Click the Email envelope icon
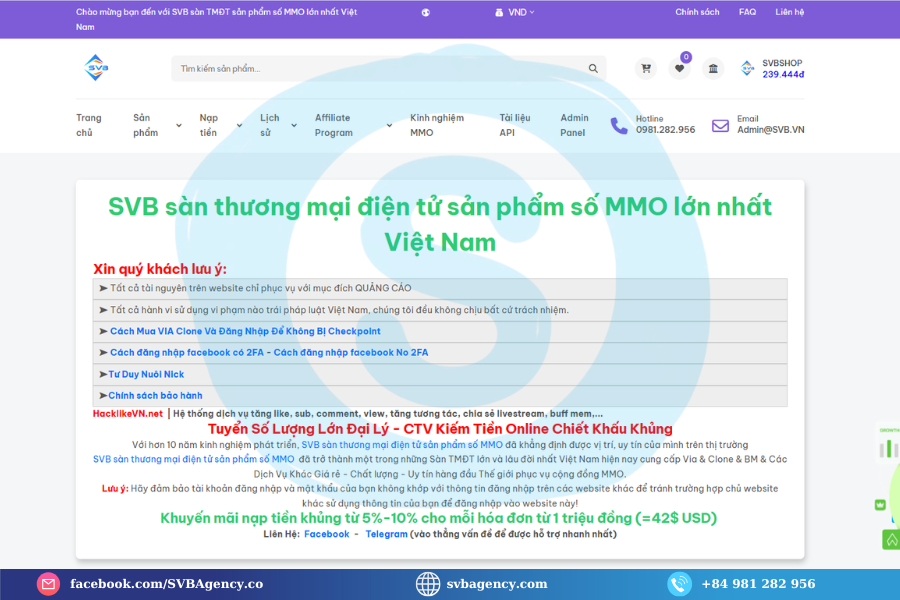 pos(720,126)
